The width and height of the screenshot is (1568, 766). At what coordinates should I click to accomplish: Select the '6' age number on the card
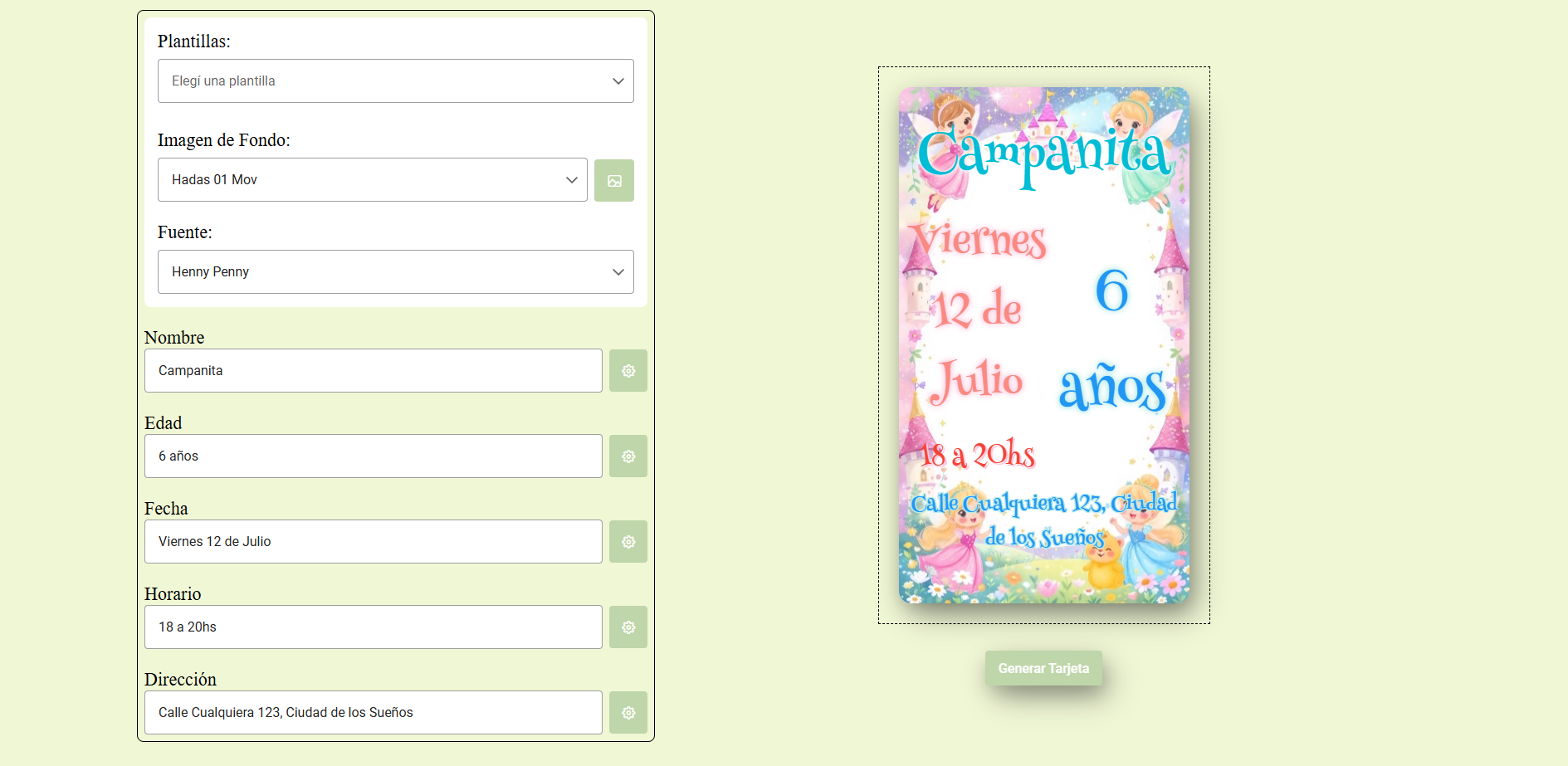1111,290
